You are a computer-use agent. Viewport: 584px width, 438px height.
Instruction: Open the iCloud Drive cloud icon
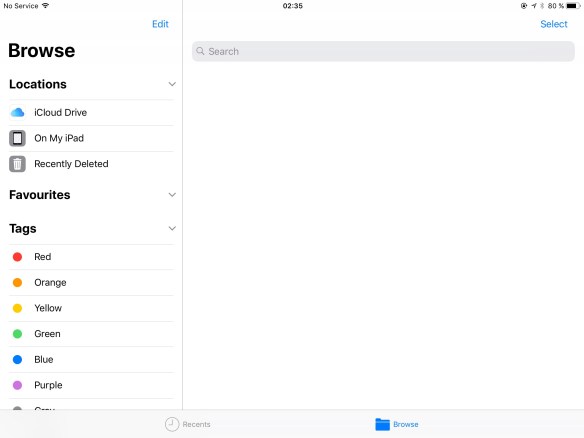(18, 112)
